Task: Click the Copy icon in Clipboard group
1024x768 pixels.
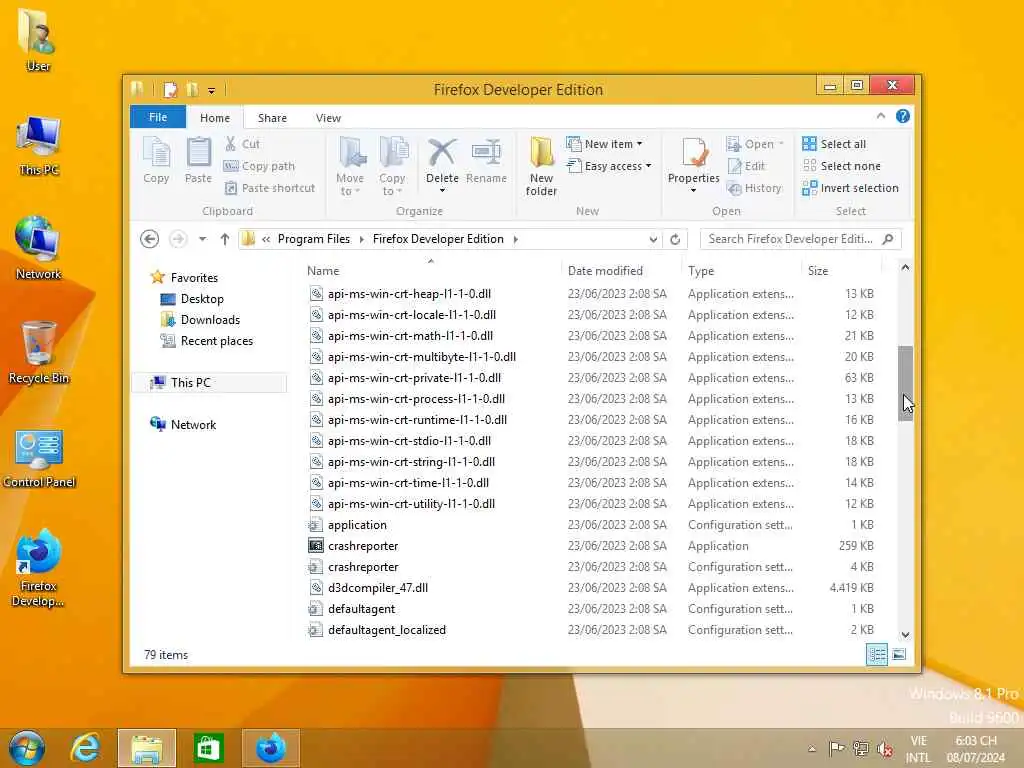Action: click(x=156, y=160)
